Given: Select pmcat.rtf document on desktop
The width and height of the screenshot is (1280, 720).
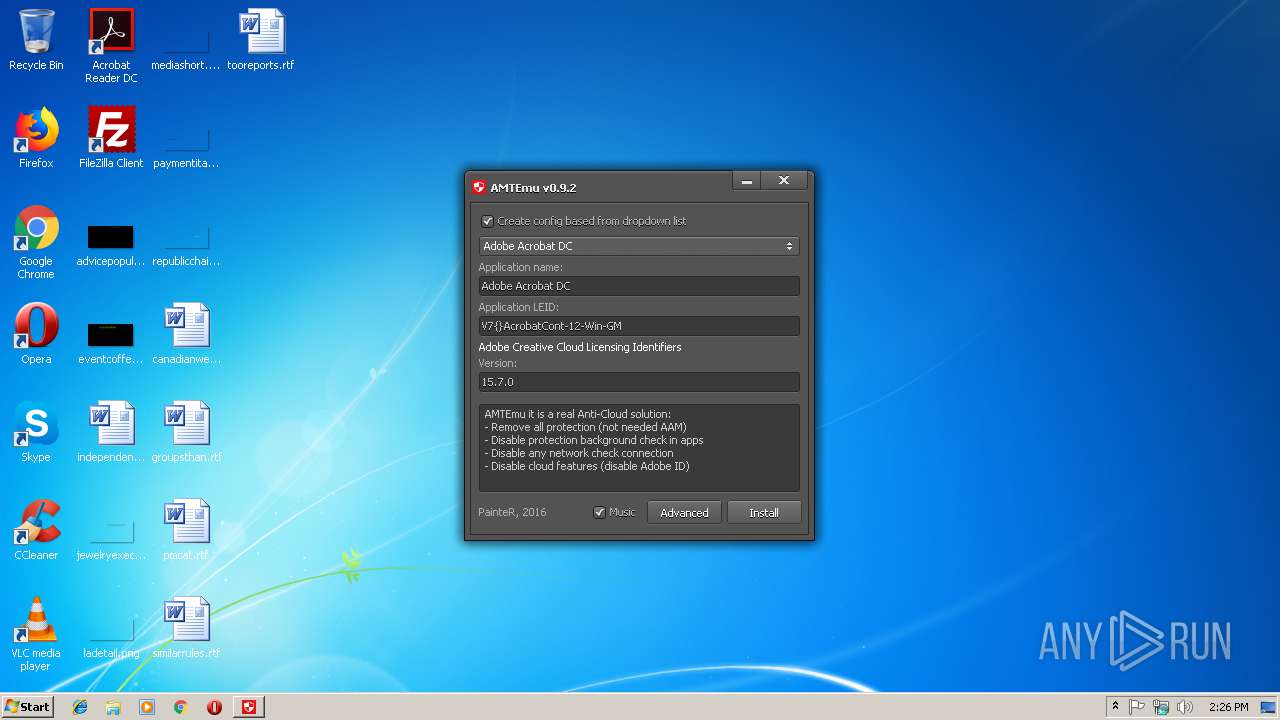Looking at the screenshot, I should pos(186,531).
